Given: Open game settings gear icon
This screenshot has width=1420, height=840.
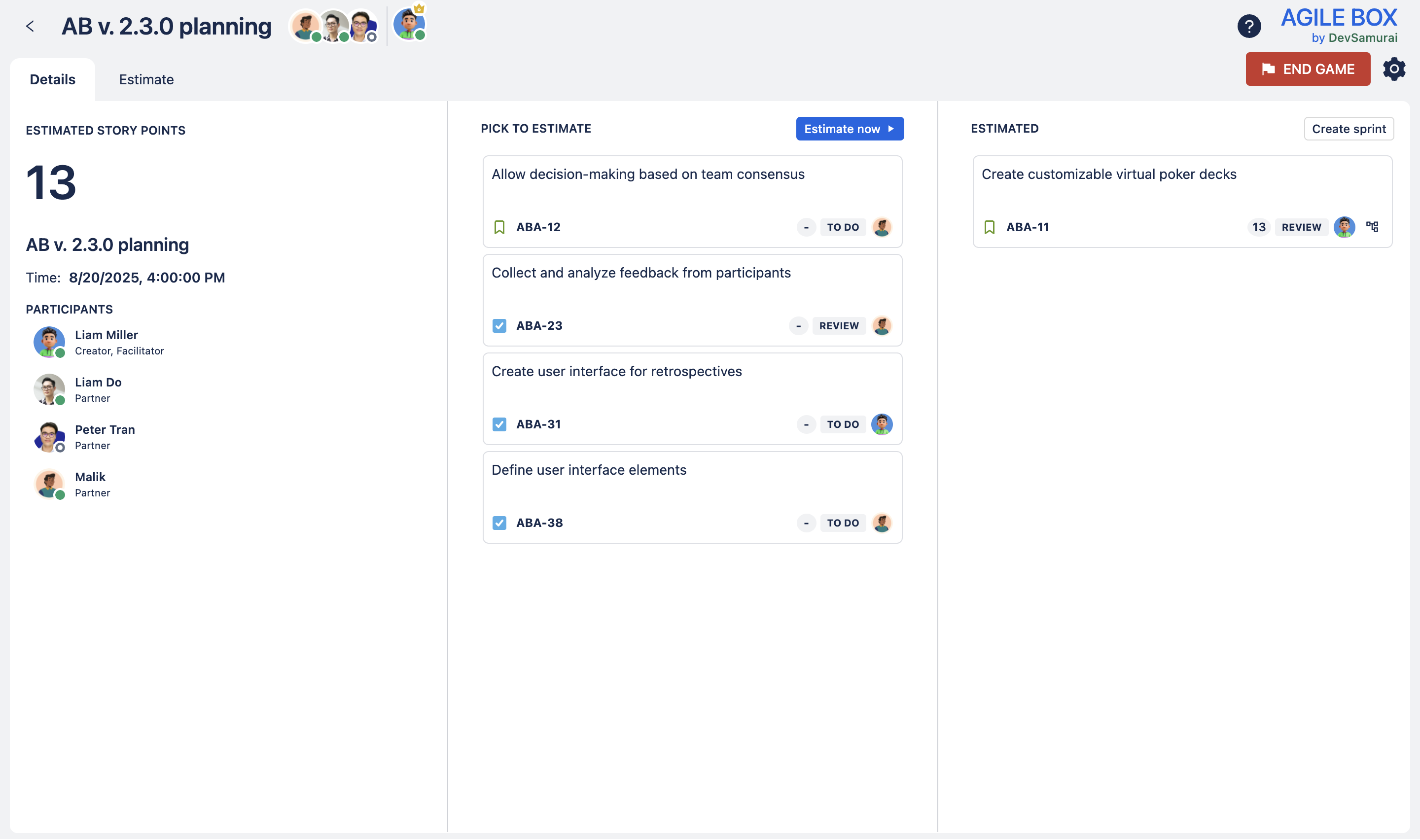Looking at the screenshot, I should coord(1393,69).
